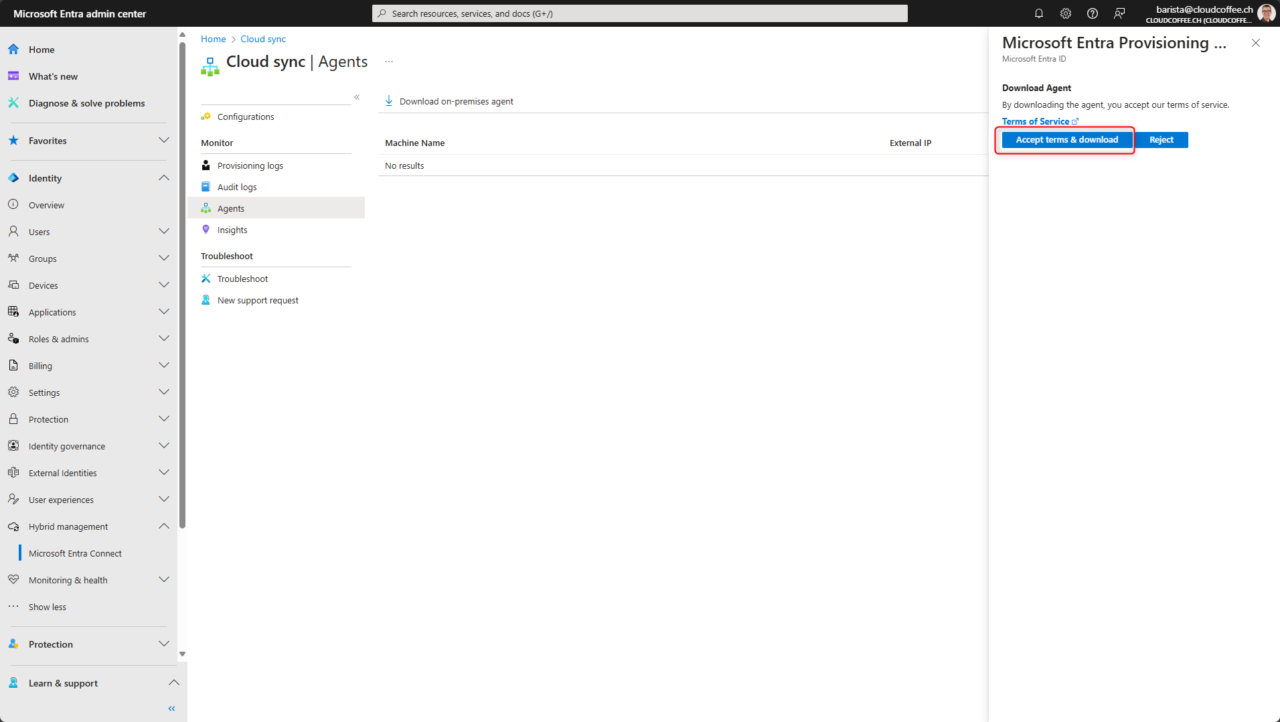
Task: Click Diagnose & solve problems icon
Action: (13, 103)
